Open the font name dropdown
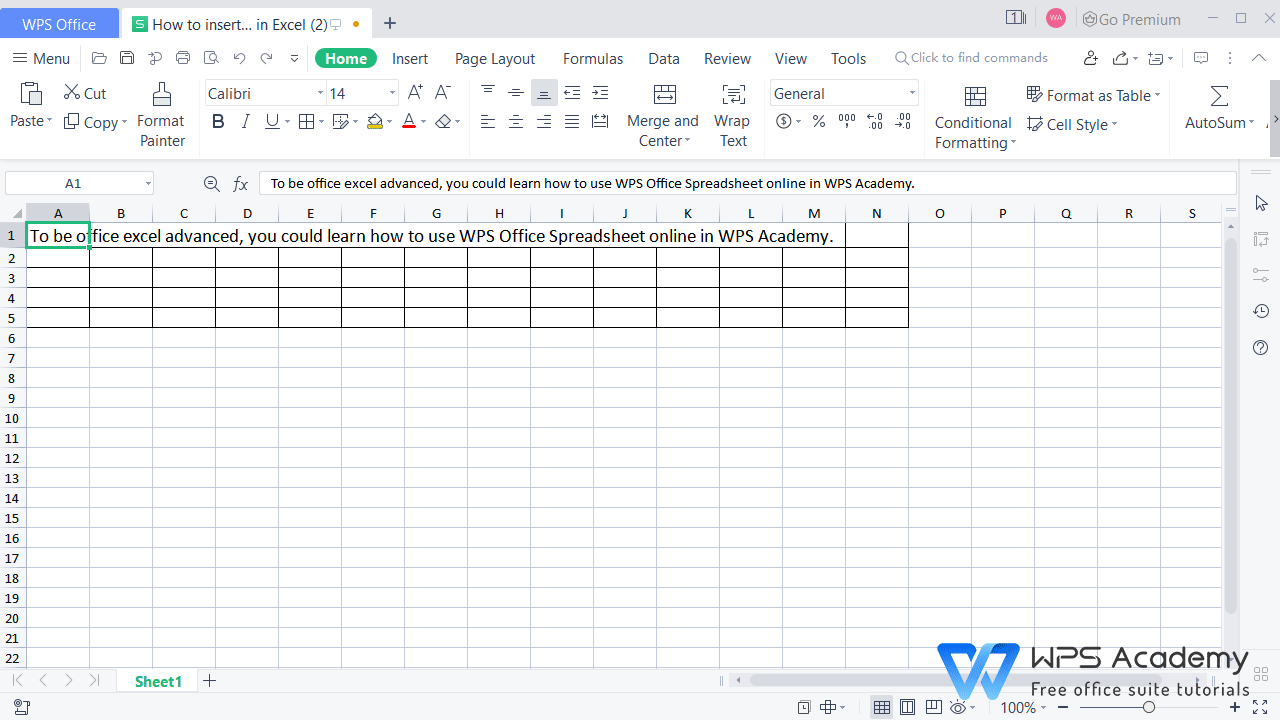 pyautogui.click(x=318, y=92)
